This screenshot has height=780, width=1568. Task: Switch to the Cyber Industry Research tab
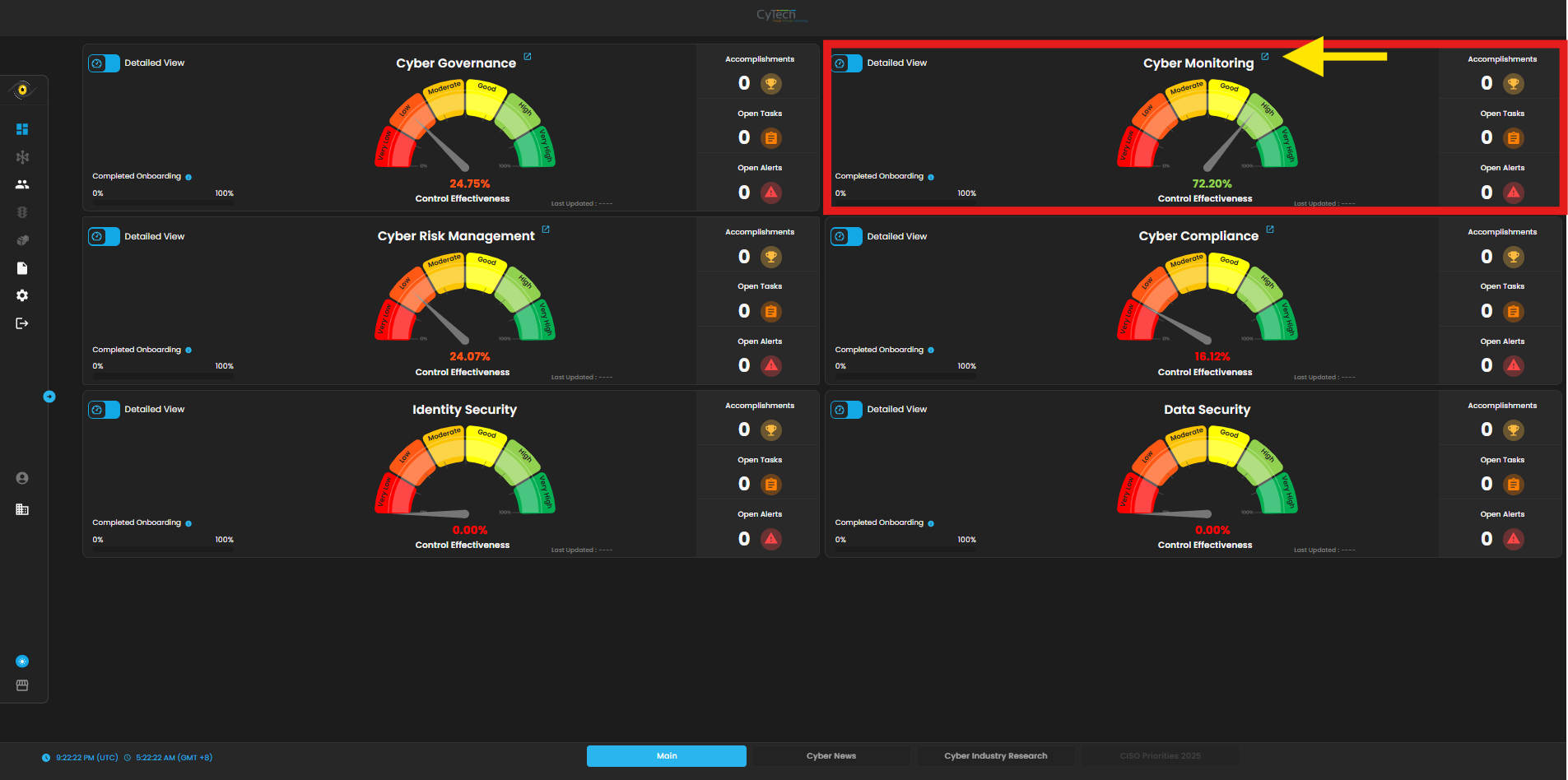(995, 756)
